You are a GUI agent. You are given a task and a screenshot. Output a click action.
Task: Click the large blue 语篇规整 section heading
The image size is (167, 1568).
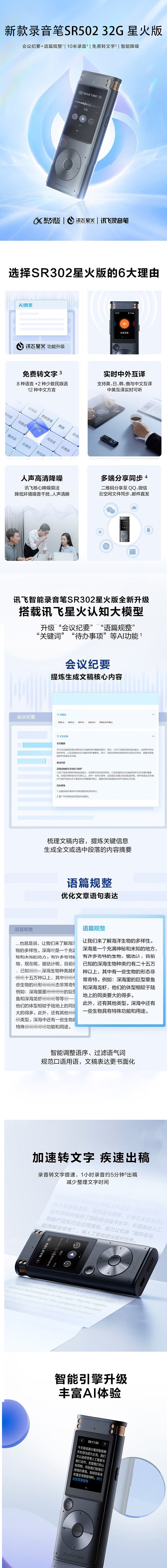click(x=90, y=883)
